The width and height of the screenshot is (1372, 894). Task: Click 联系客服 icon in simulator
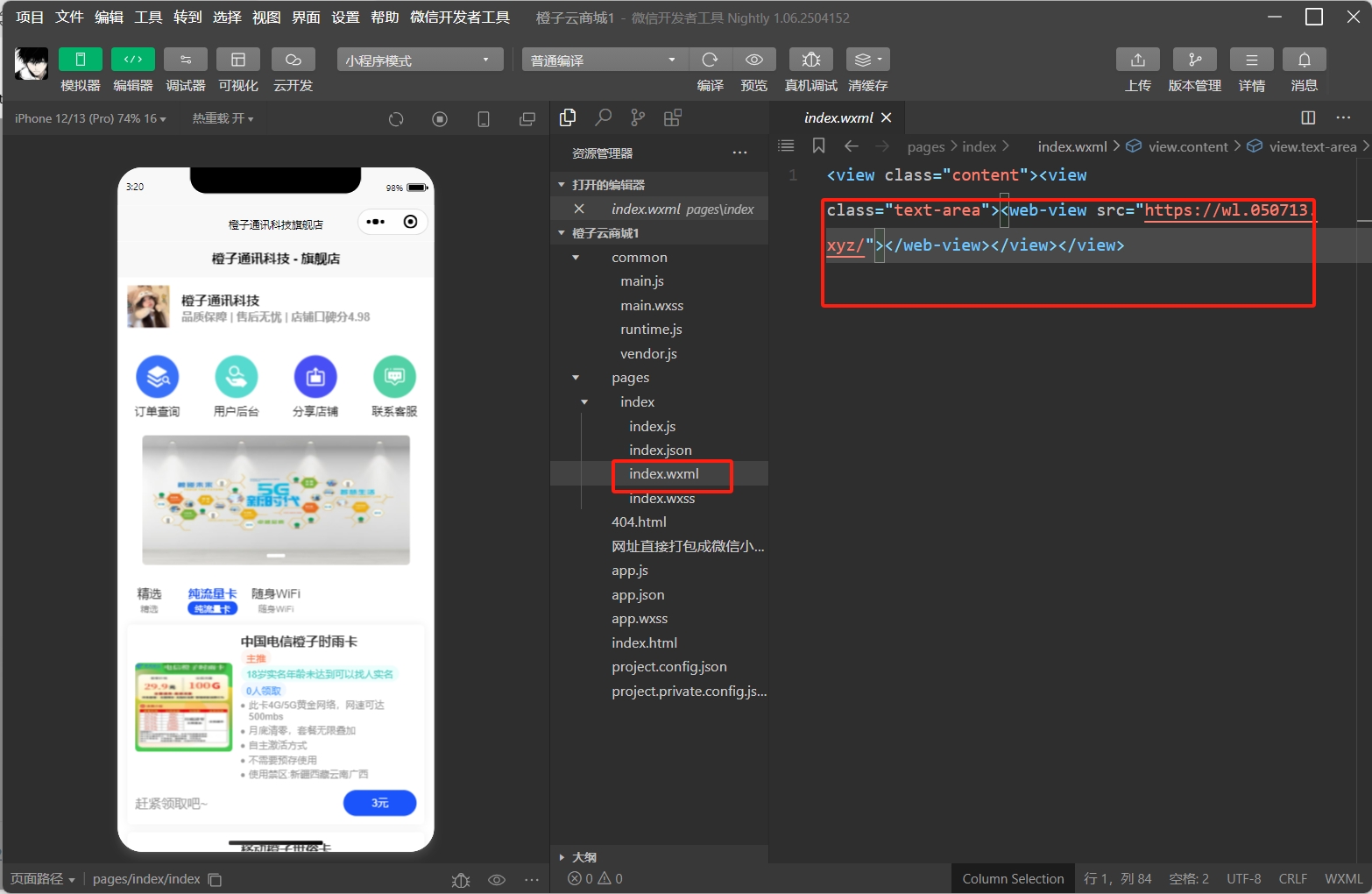tap(394, 377)
